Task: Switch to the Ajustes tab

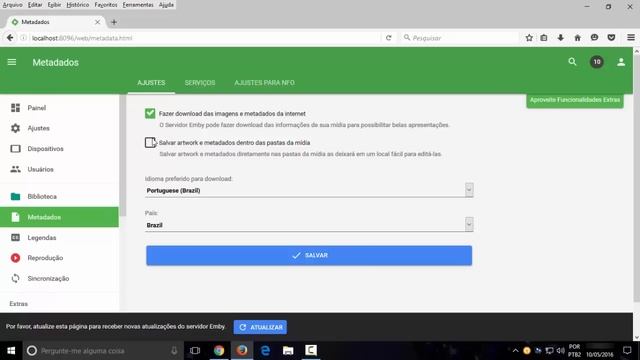Action: pos(151,83)
